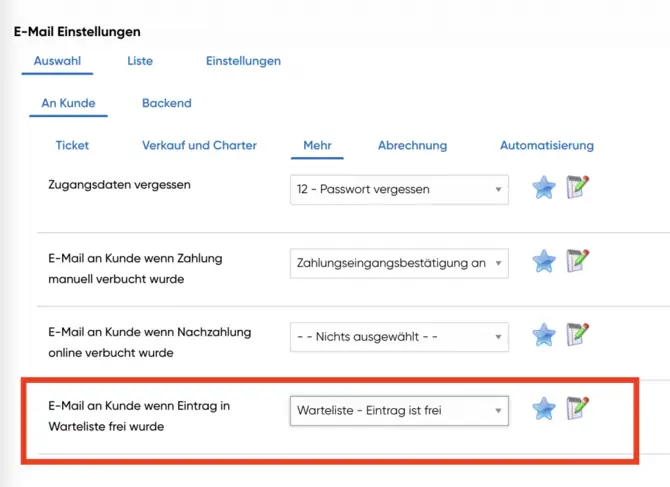Go to the Ticket sub-tab

point(72,145)
